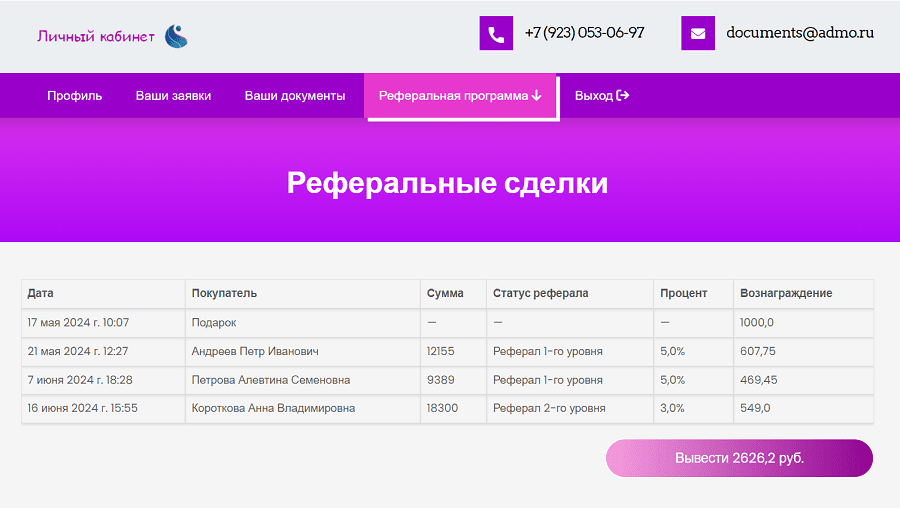Open the Профиль menu item
This screenshot has height=508, width=900.
click(74, 96)
